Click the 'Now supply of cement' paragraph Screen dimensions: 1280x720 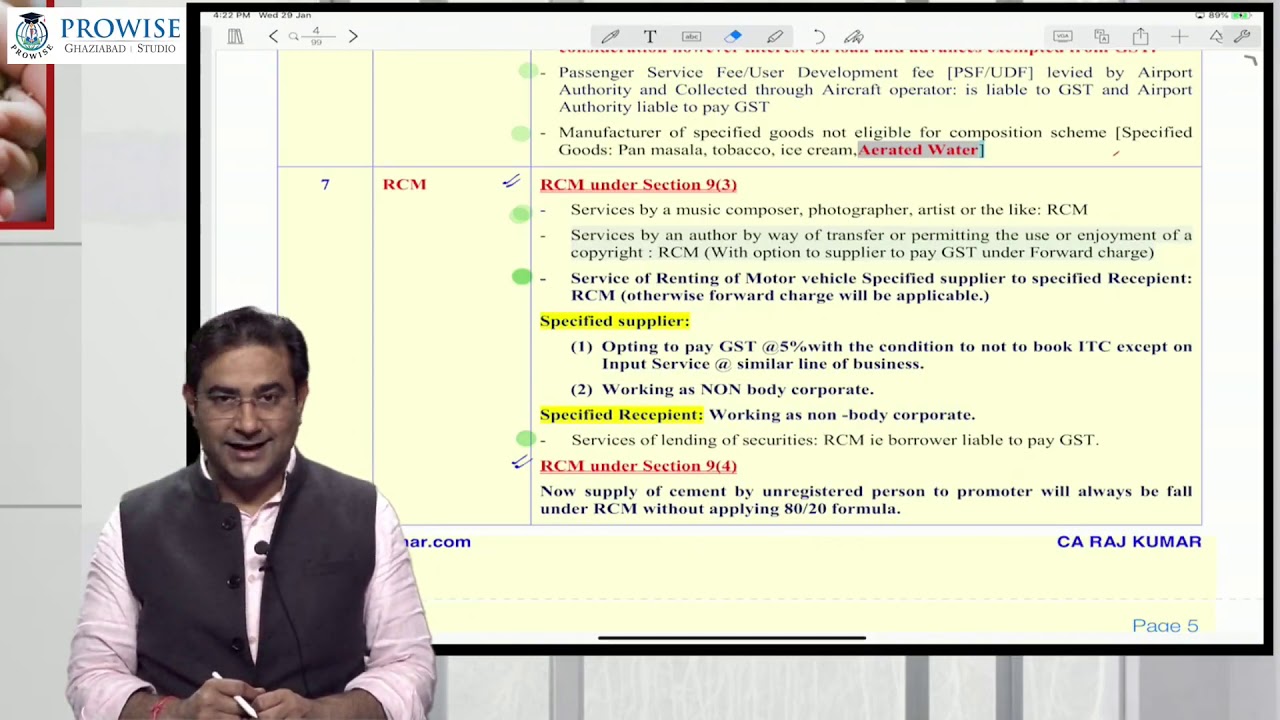(x=866, y=500)
